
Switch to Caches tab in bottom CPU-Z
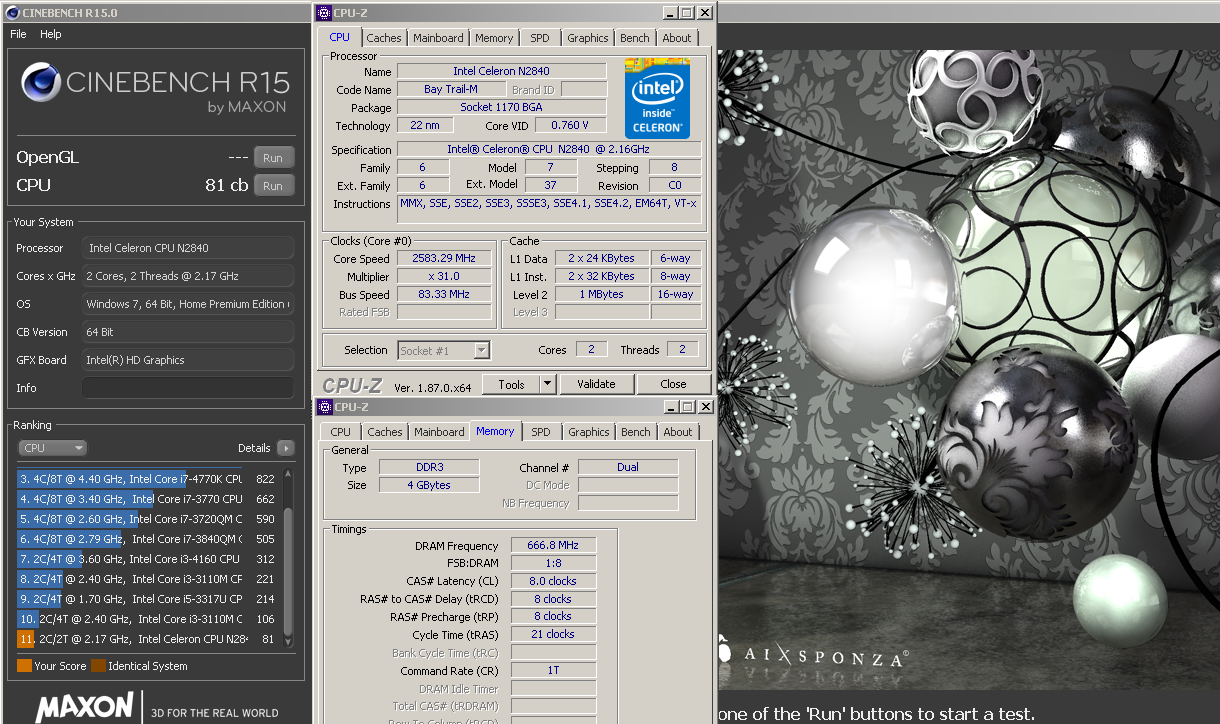[385, 432]
